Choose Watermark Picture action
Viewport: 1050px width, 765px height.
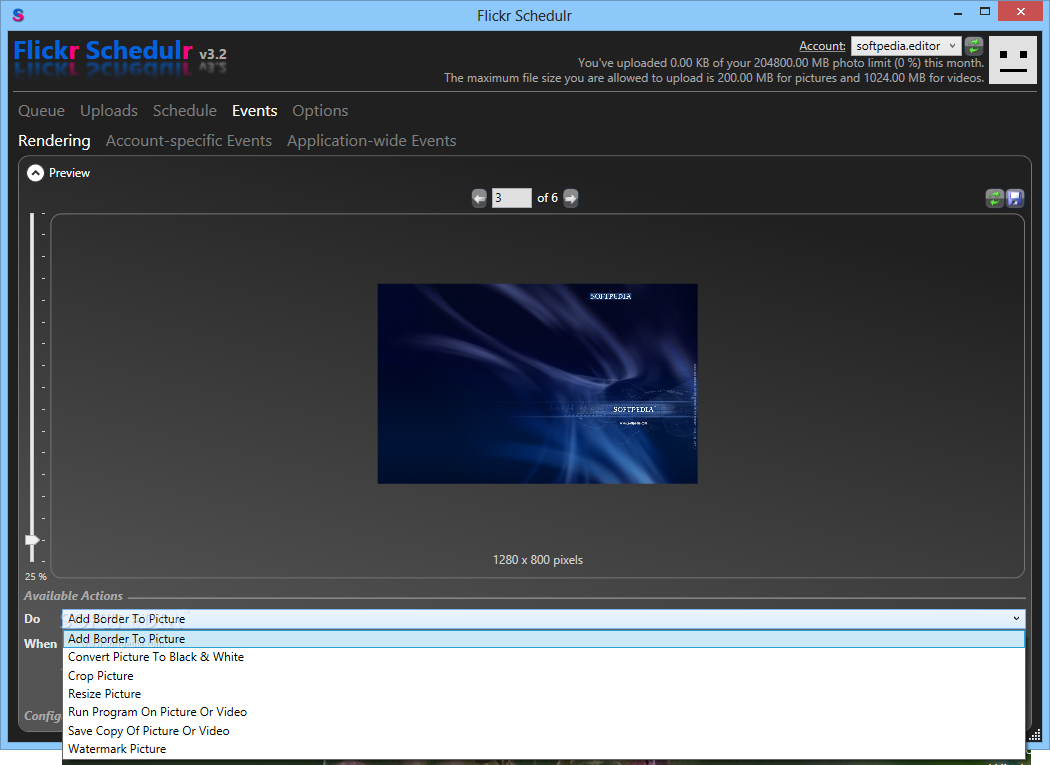pyautogui.click(x=544, y=749)
